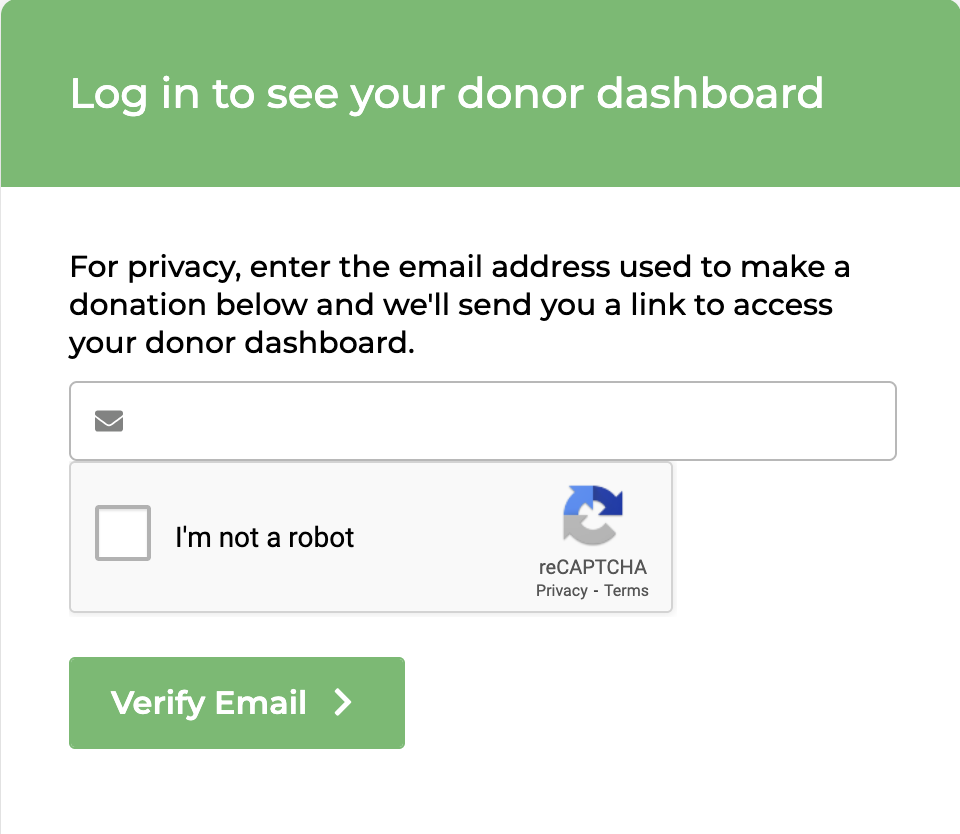This screenshot has width=960, height=834.
Task: Click the envelope icon in the email field
Action: click(109, 421)
